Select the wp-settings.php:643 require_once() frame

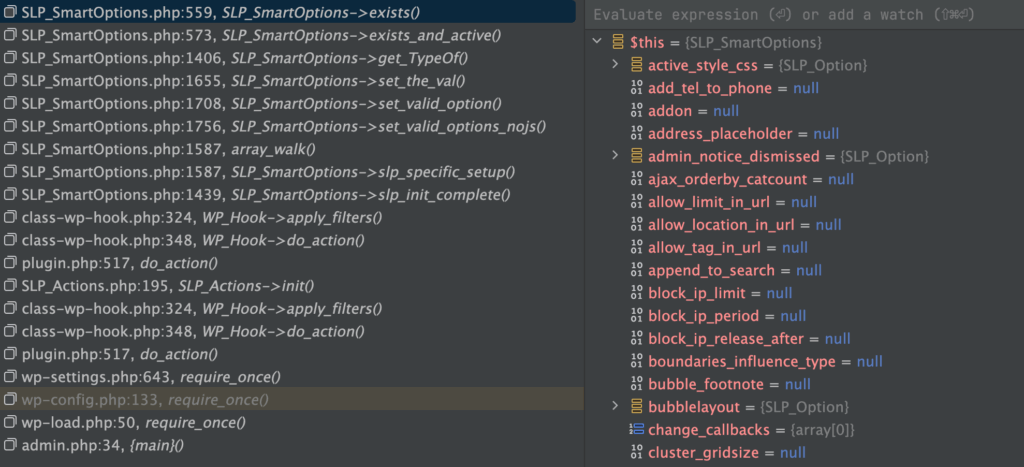click(x=288, y=377)
